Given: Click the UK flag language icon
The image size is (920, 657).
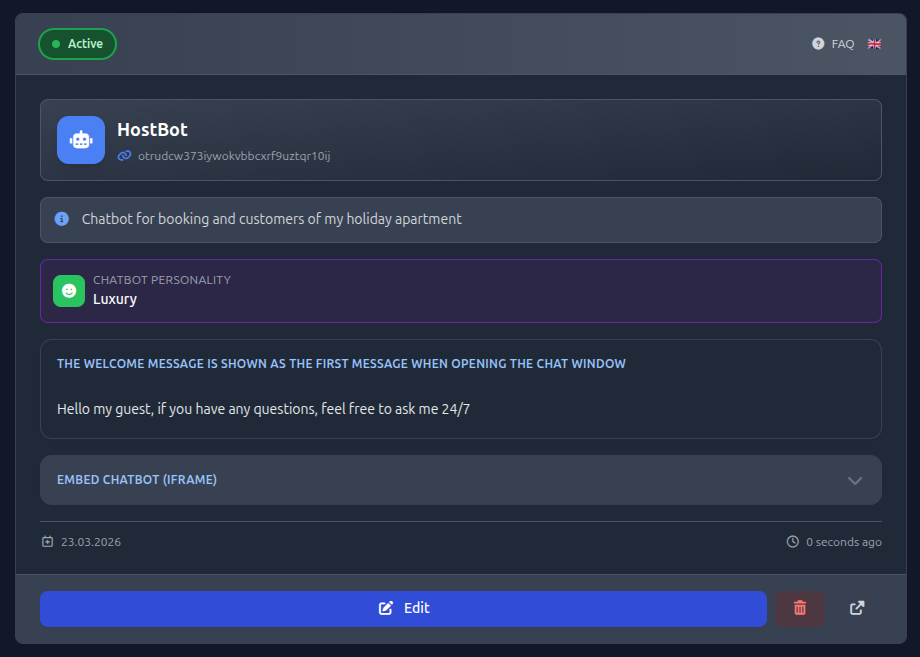Looking at the screenshot, I should point(874,44).
